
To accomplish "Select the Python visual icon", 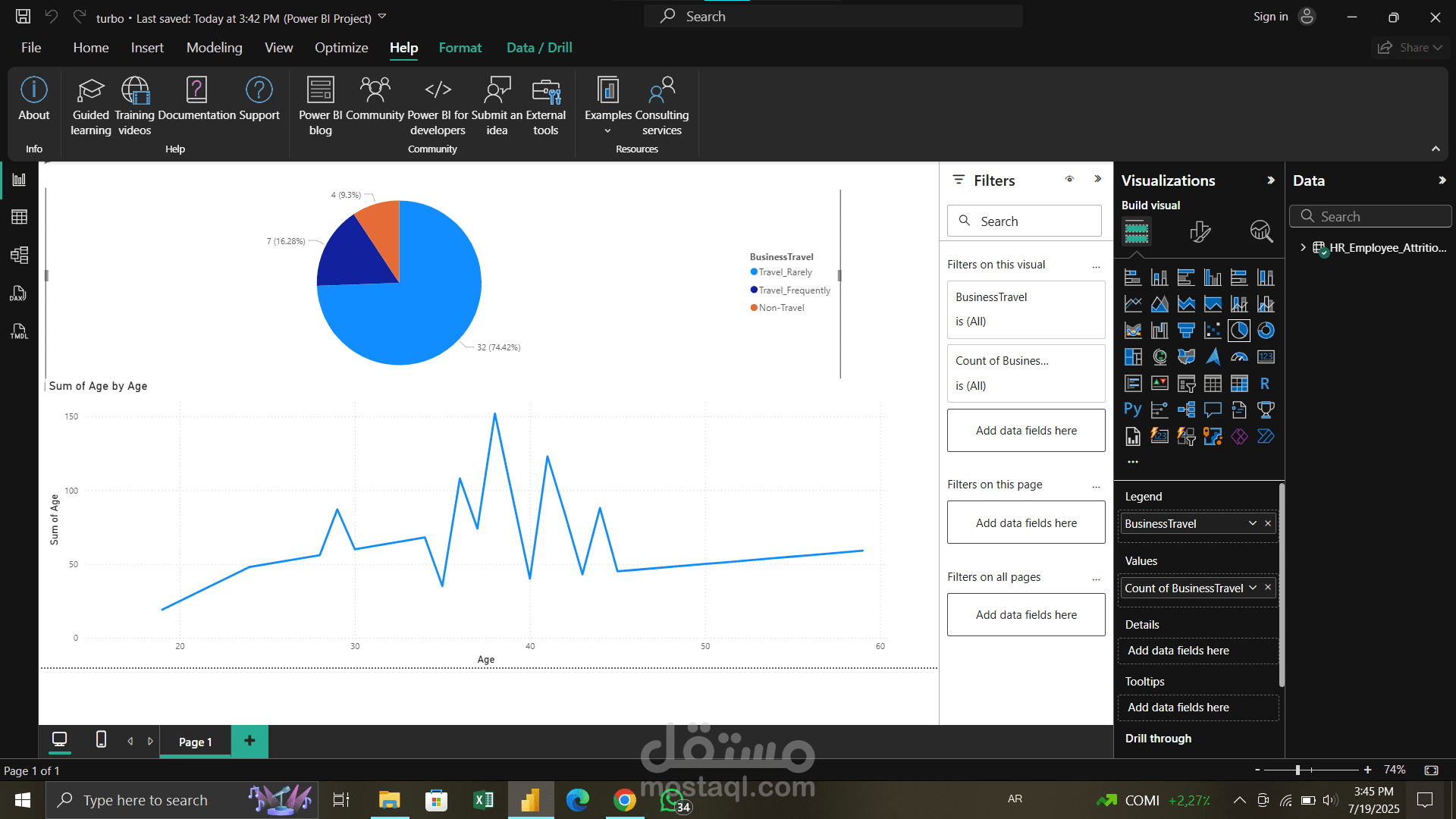I will tap(1133, 410).
